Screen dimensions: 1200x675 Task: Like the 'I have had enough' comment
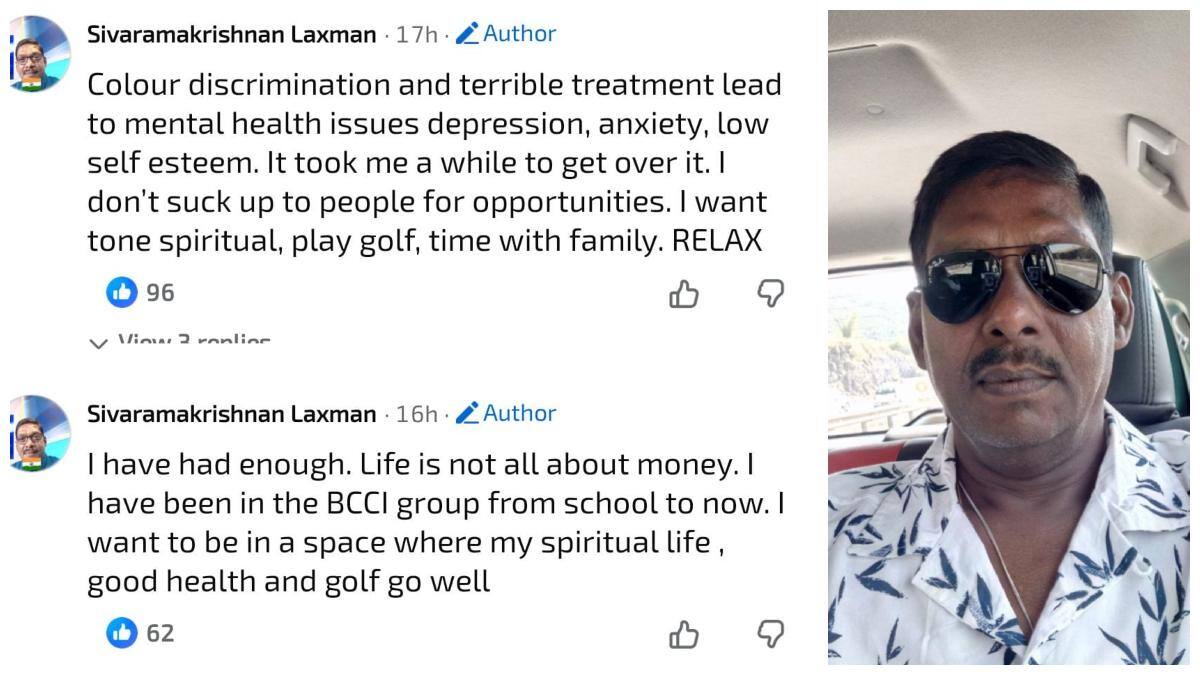click(x=684, y=633)
